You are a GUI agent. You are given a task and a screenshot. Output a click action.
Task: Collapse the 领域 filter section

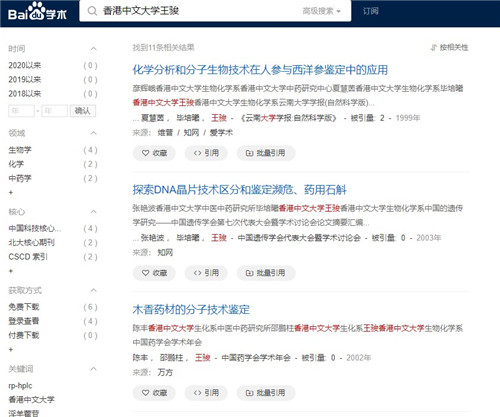[x=94, y=133]
